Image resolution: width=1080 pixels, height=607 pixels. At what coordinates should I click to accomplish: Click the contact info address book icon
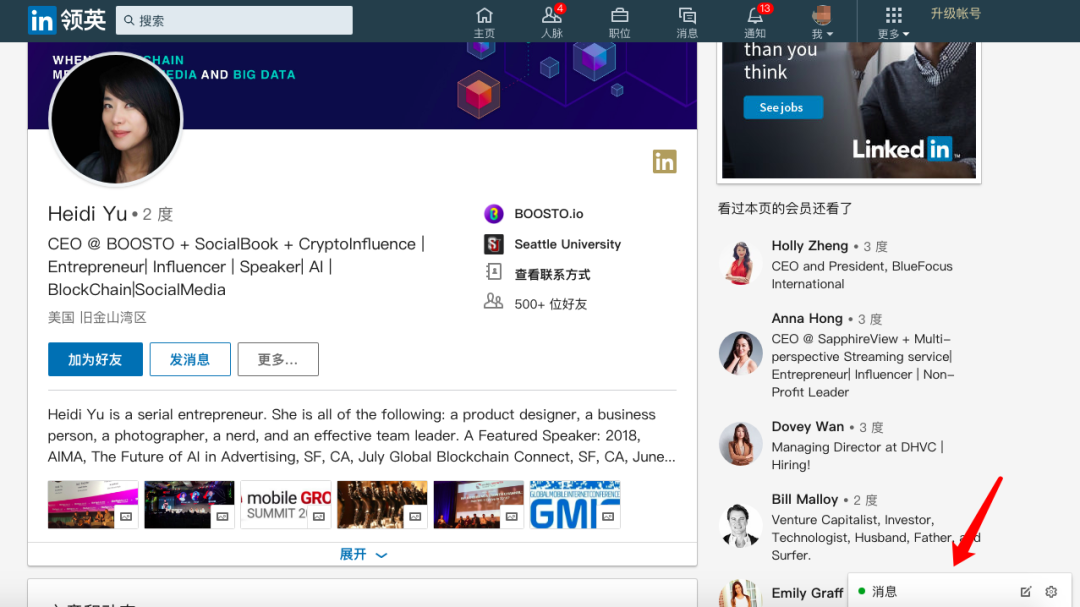click(x=494, y=272)
